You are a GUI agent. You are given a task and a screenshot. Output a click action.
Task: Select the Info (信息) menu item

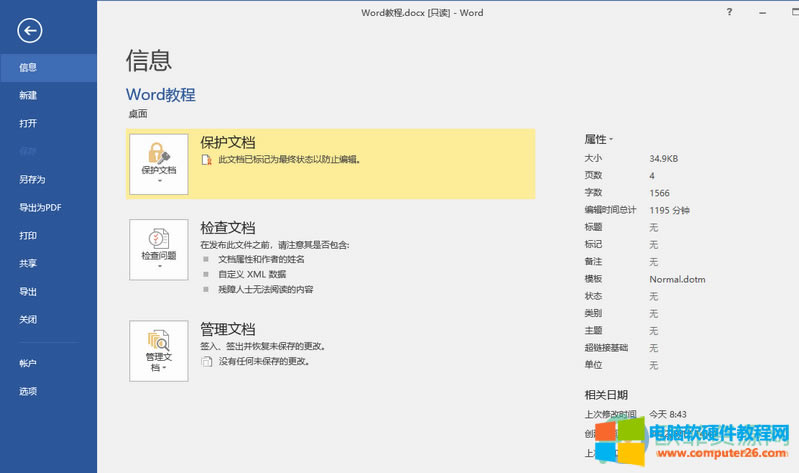coord(28,68)
